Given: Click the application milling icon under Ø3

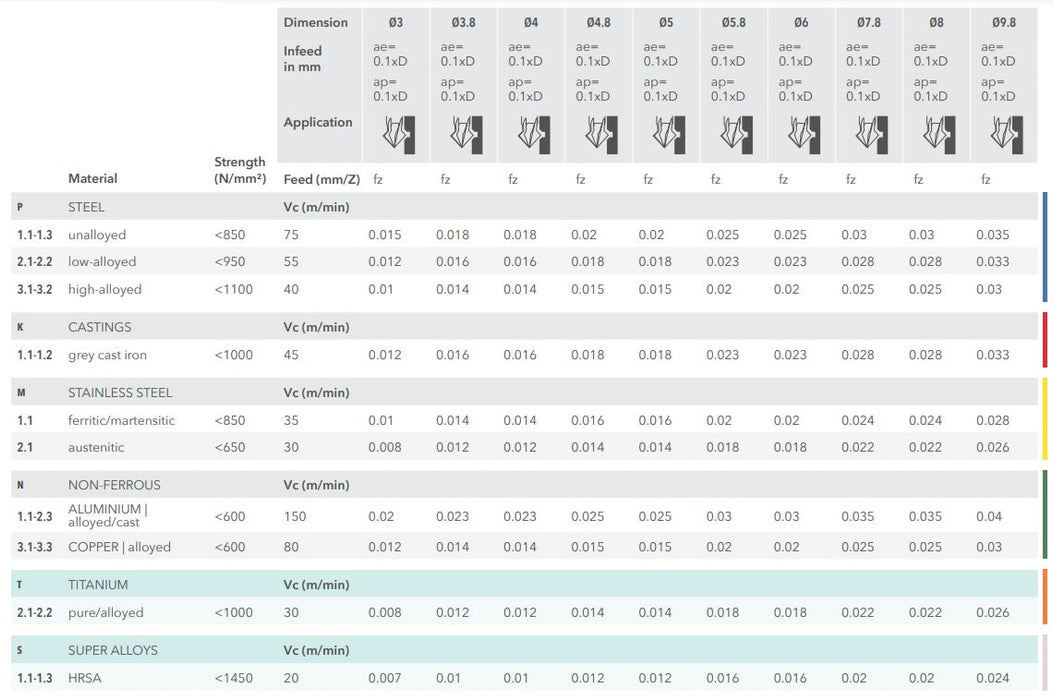Looking at the screenshot, I should 399,134.
